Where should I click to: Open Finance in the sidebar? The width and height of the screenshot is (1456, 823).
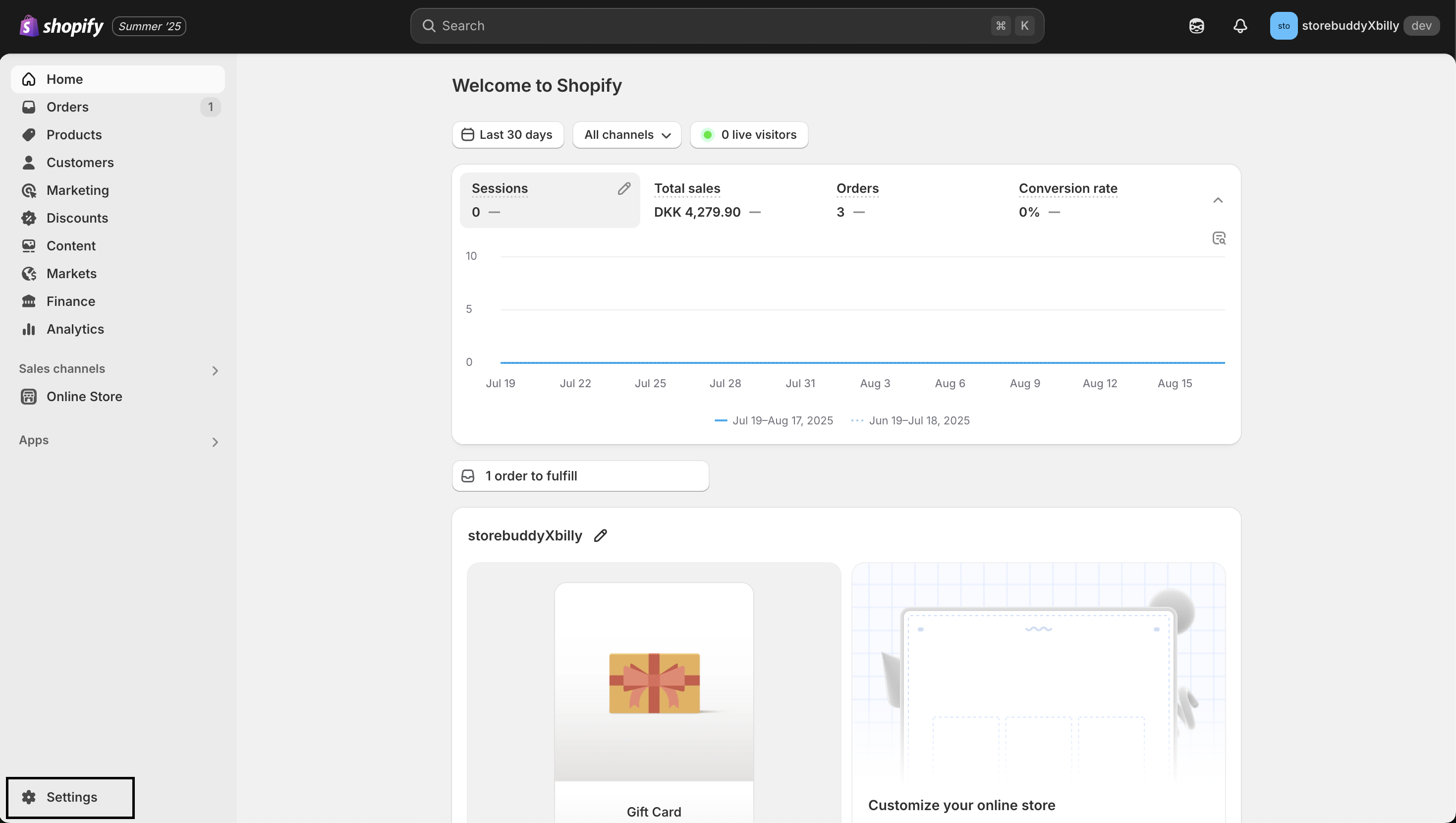coord(117,301)
